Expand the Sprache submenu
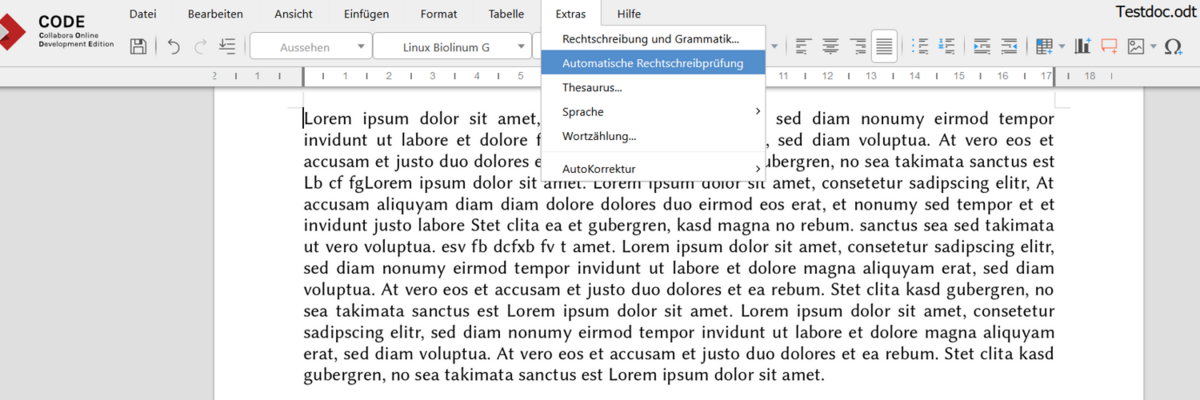 coord(653,111)
